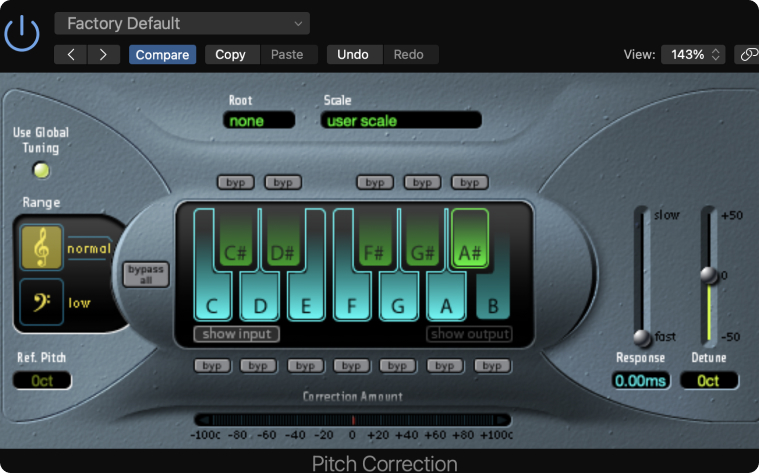Click the C# black key
Viewport: 759px width, 473px height.
(236, 240)
